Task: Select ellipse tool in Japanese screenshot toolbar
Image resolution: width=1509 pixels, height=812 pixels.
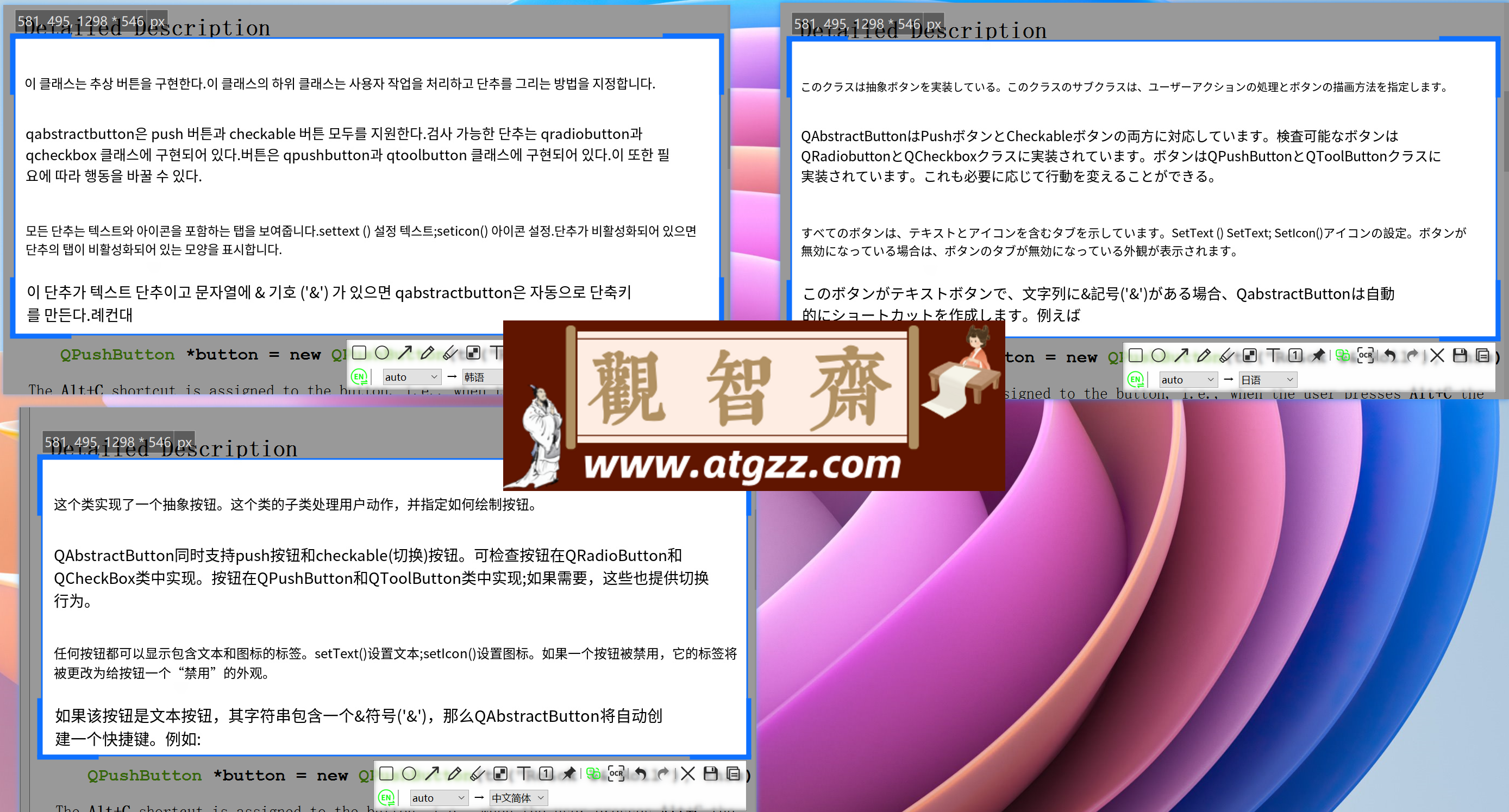Action: 1158,355
